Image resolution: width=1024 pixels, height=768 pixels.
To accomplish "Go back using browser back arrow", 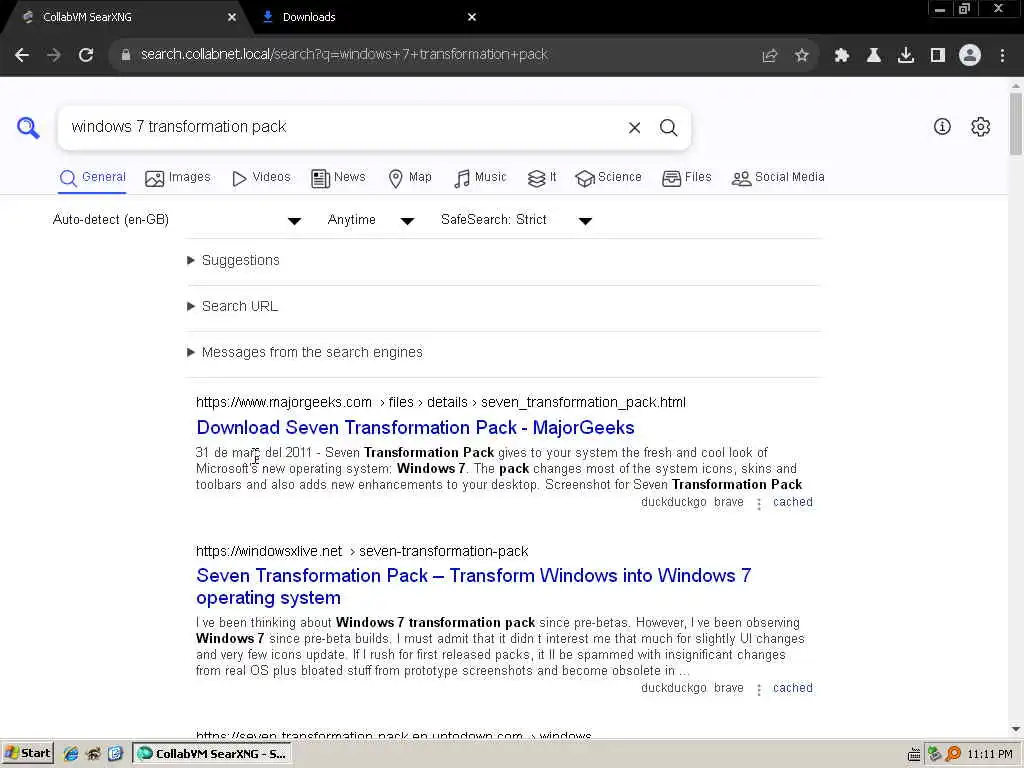I will tap(22, 55).
